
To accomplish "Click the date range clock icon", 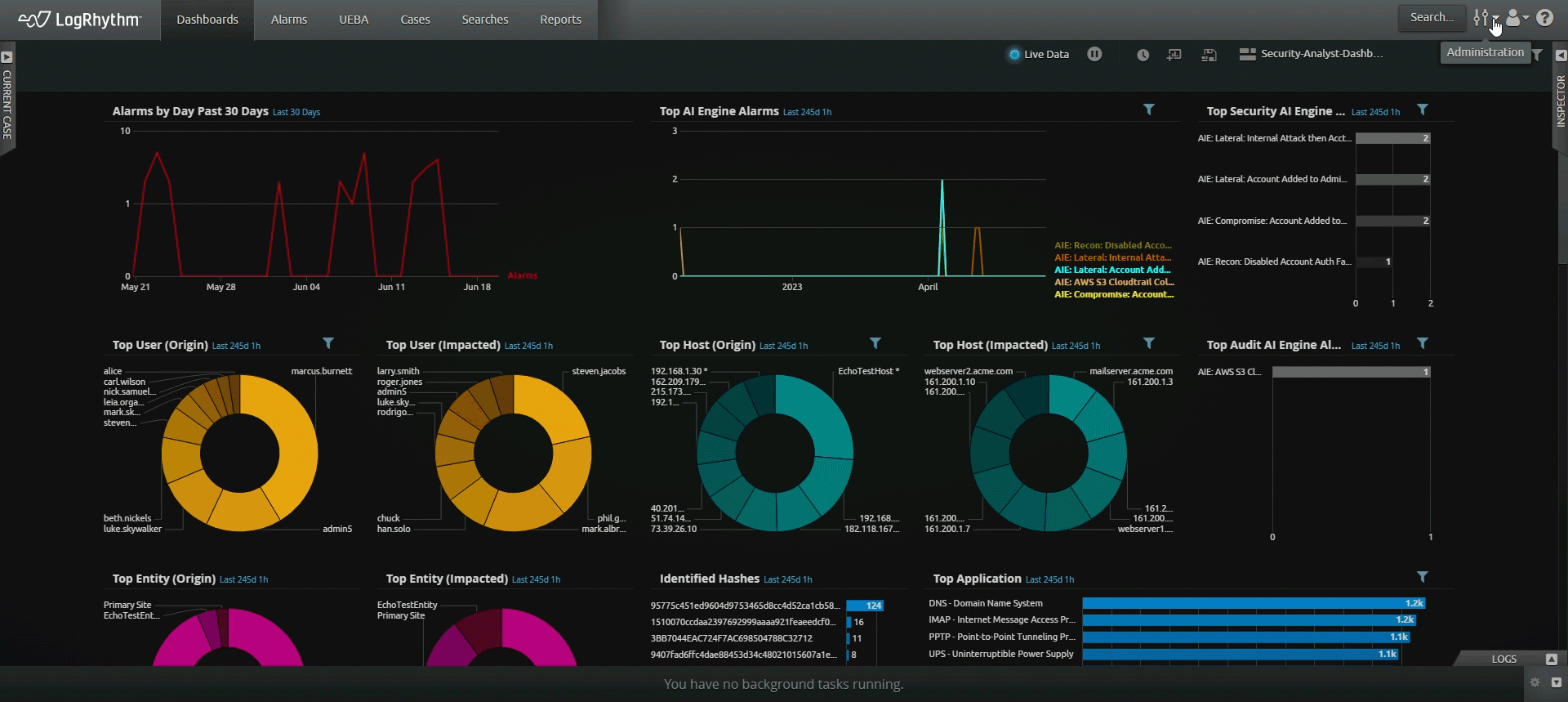I will 1143,55.
